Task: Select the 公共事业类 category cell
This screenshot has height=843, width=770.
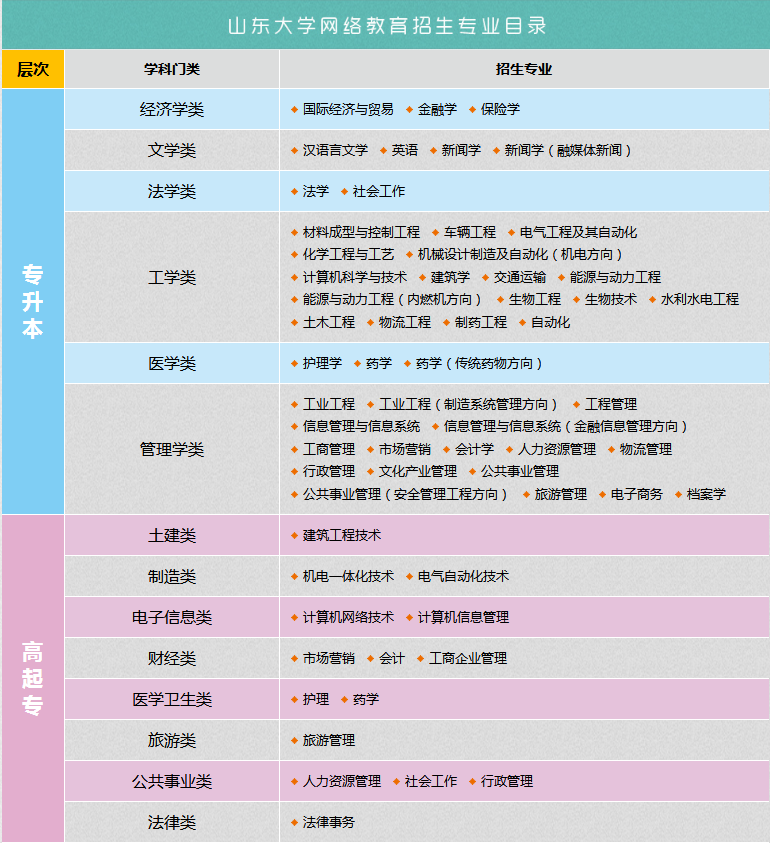Action: click(x=172, y=781)
